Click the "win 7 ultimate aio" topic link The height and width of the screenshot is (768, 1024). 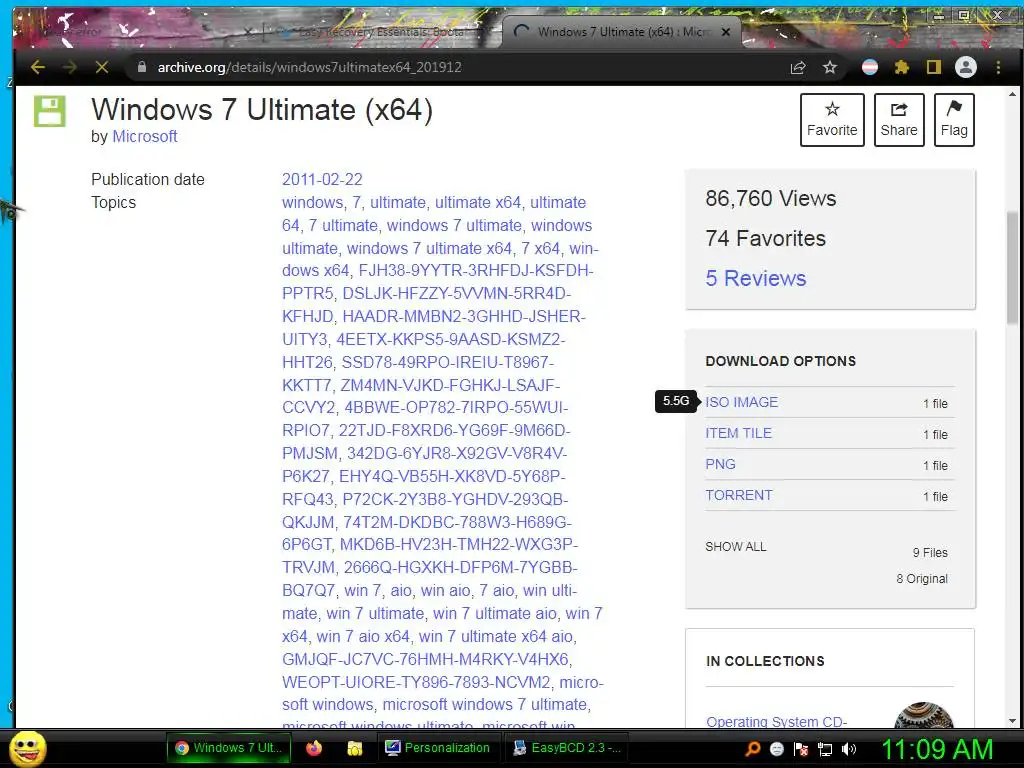[x=494, y=613]
